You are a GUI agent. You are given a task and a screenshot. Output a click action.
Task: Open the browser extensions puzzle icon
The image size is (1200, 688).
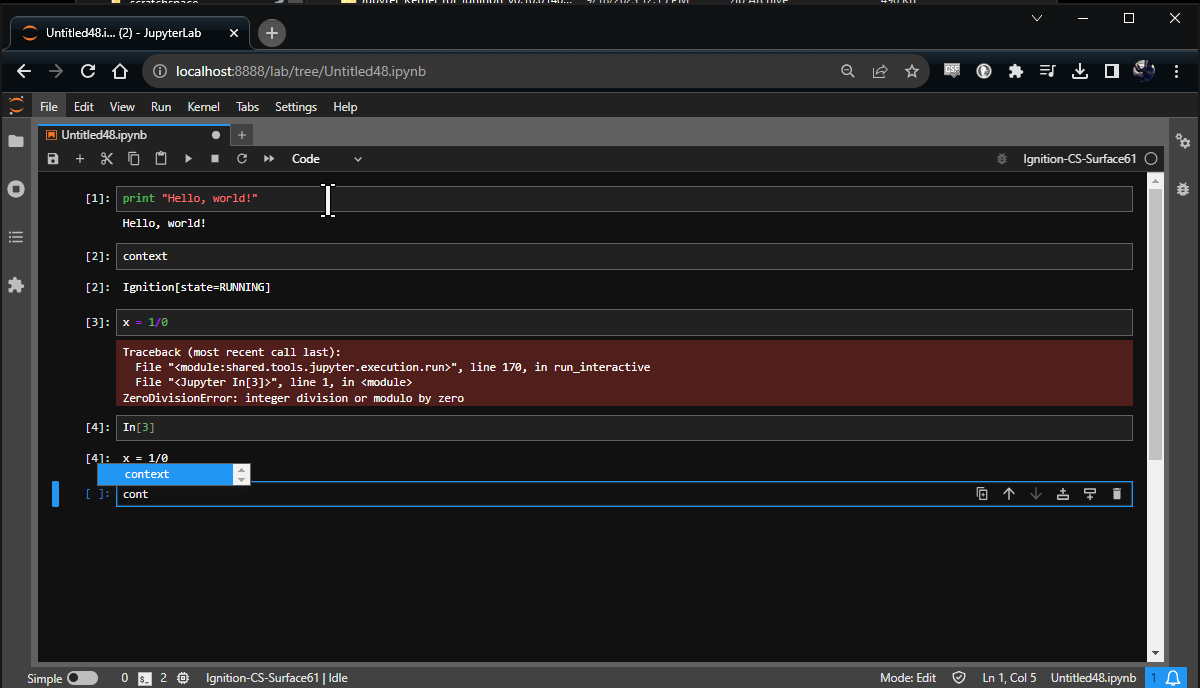[1016, 71]
